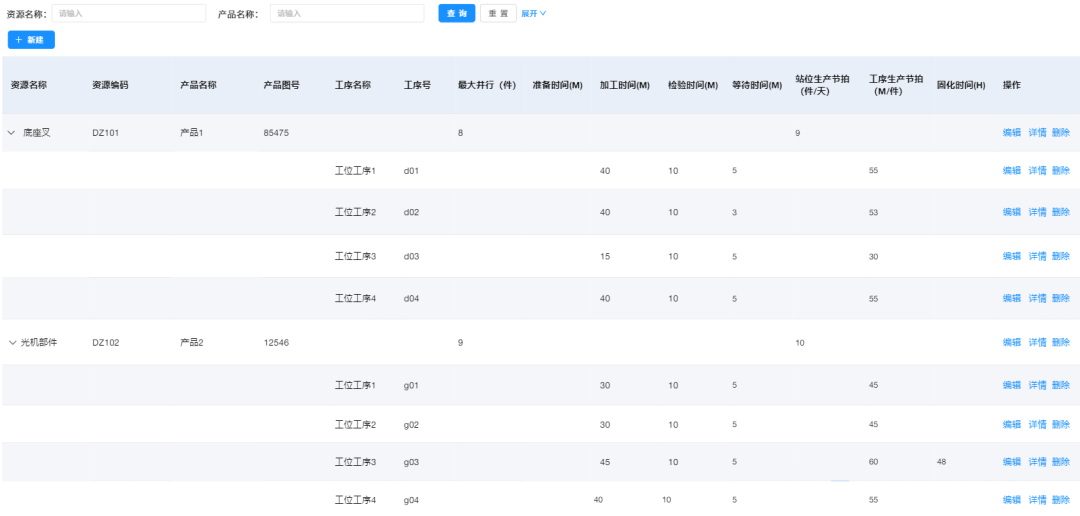
Task: Open 详情 for DZ102 row
Action: click(x=1037, y=342)
